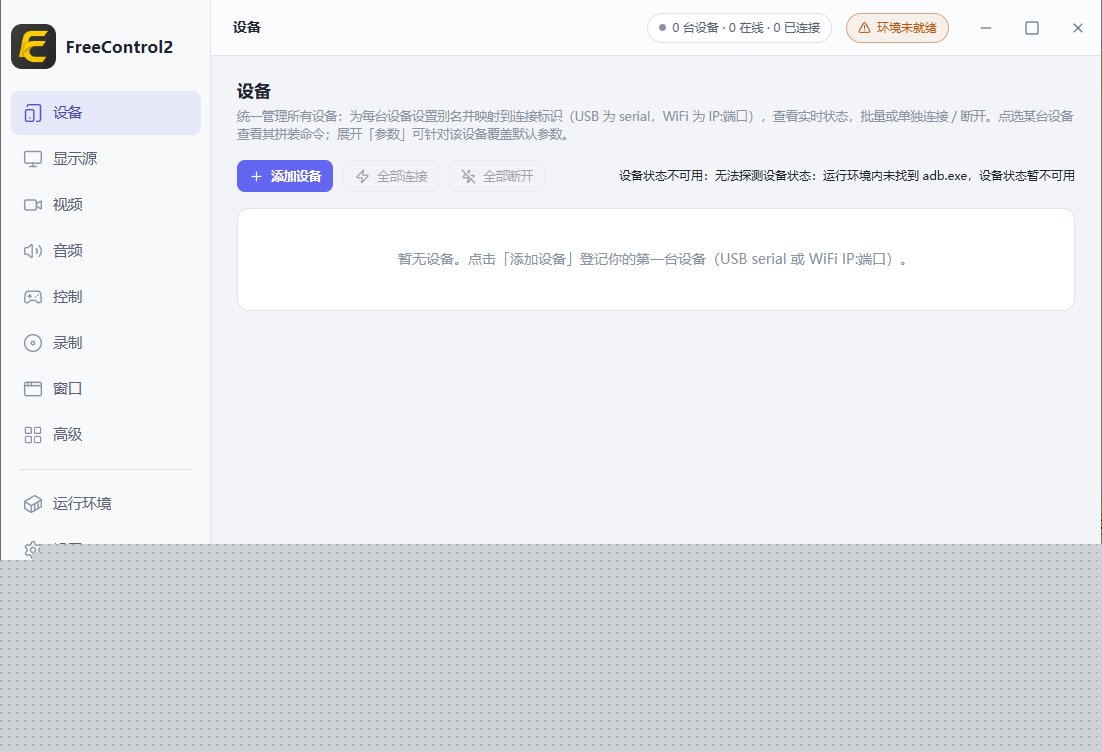Open the 设备 sidebar section

(106, 112)
